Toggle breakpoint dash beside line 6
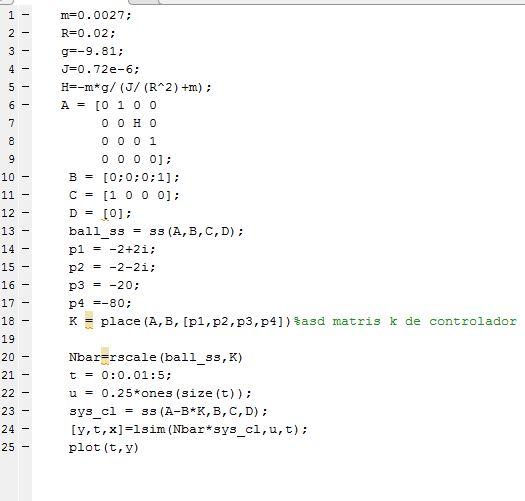Screen dimensions: 525x501 coord(25,105)
